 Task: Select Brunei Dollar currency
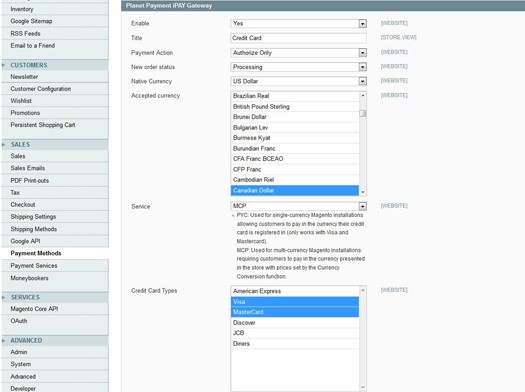[295, 117]
